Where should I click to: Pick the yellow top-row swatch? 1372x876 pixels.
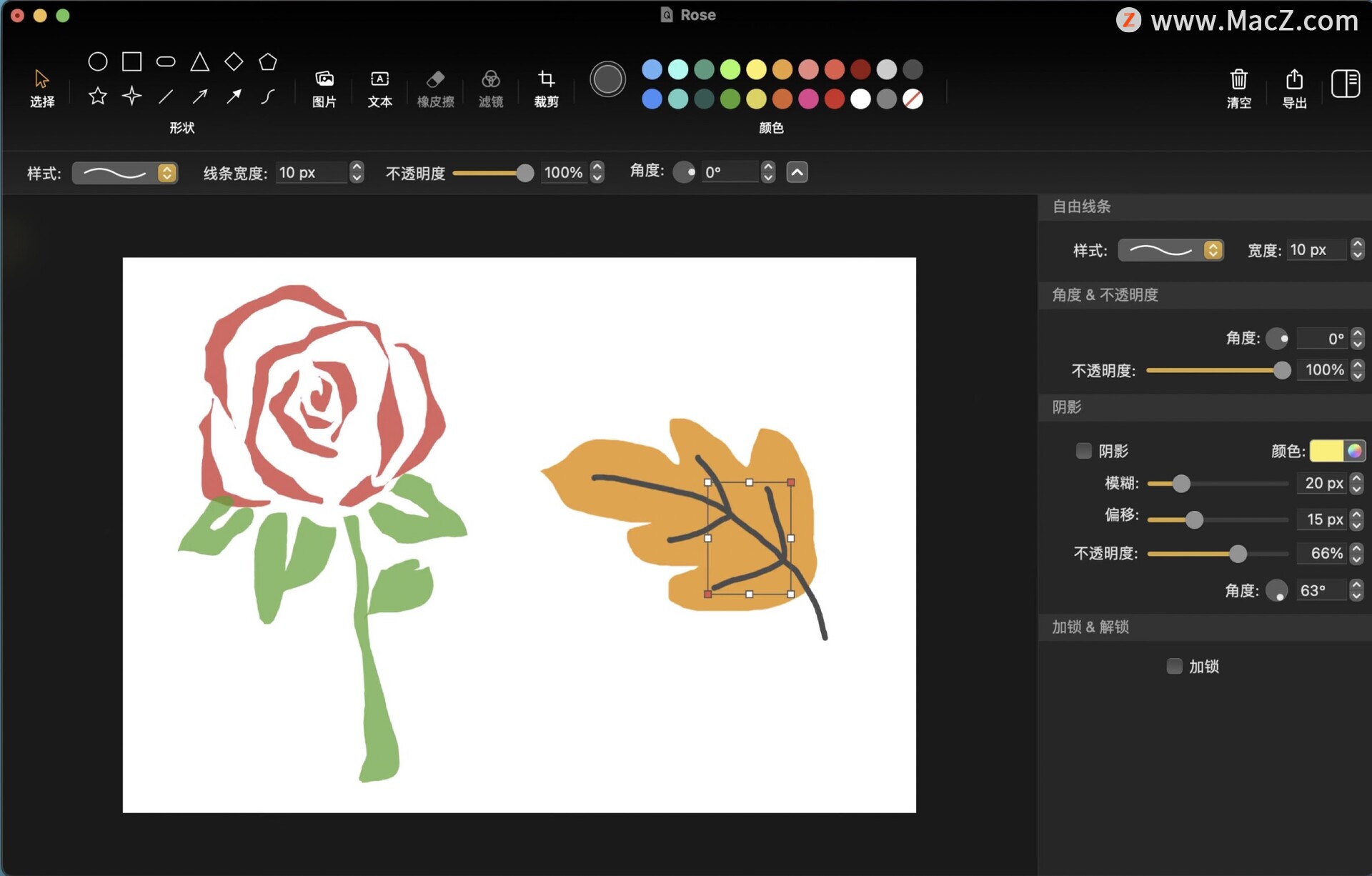(x=756, y=69)
